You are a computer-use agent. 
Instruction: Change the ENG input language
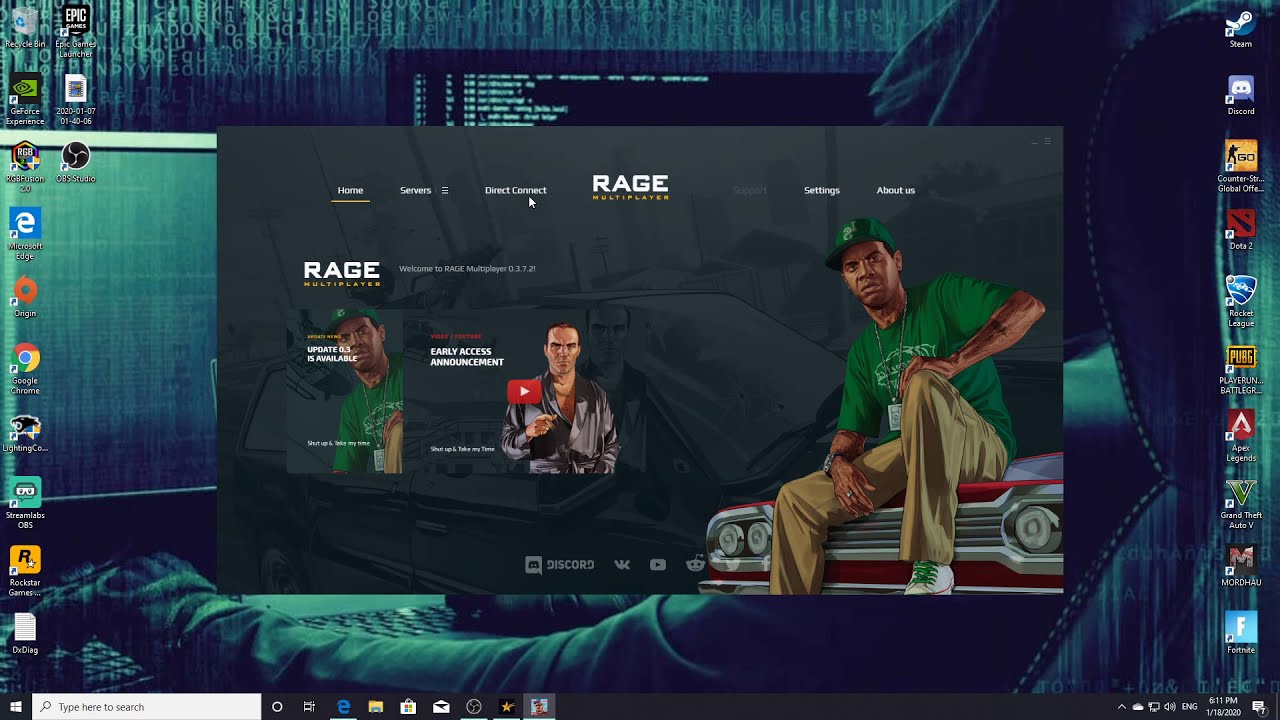1190,707
